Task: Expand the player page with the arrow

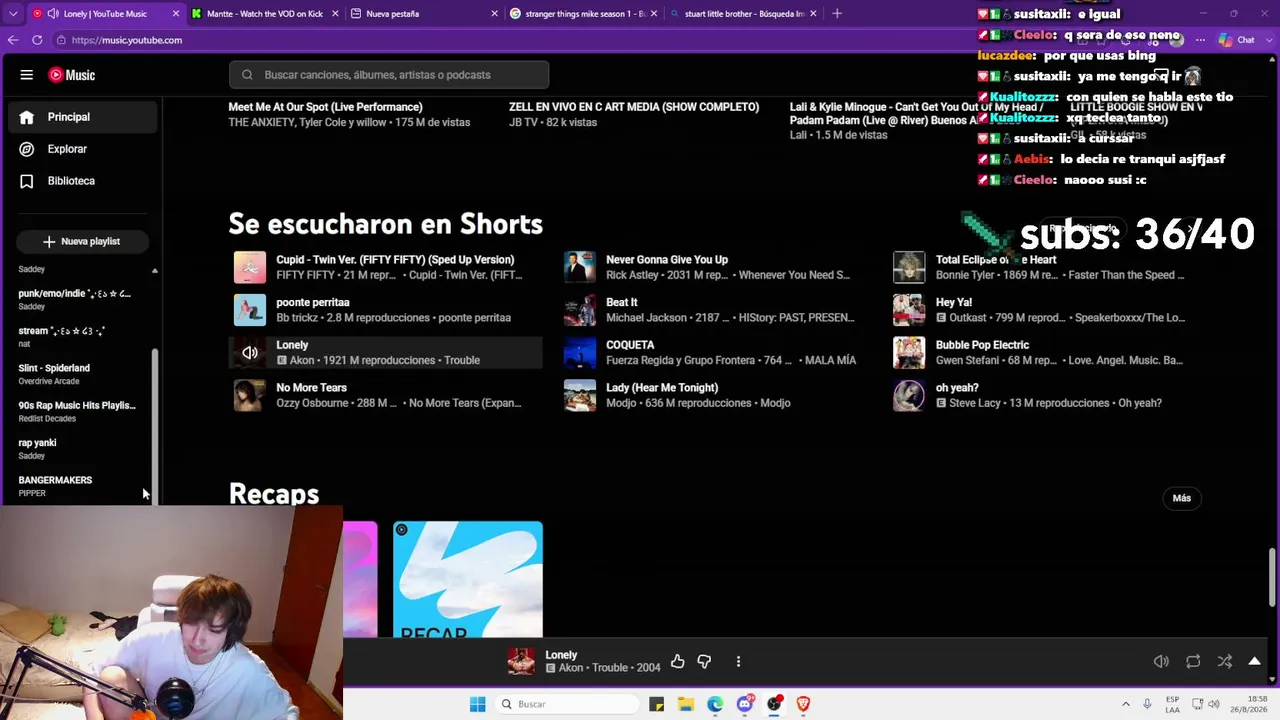Action: tap(1255, 661)
